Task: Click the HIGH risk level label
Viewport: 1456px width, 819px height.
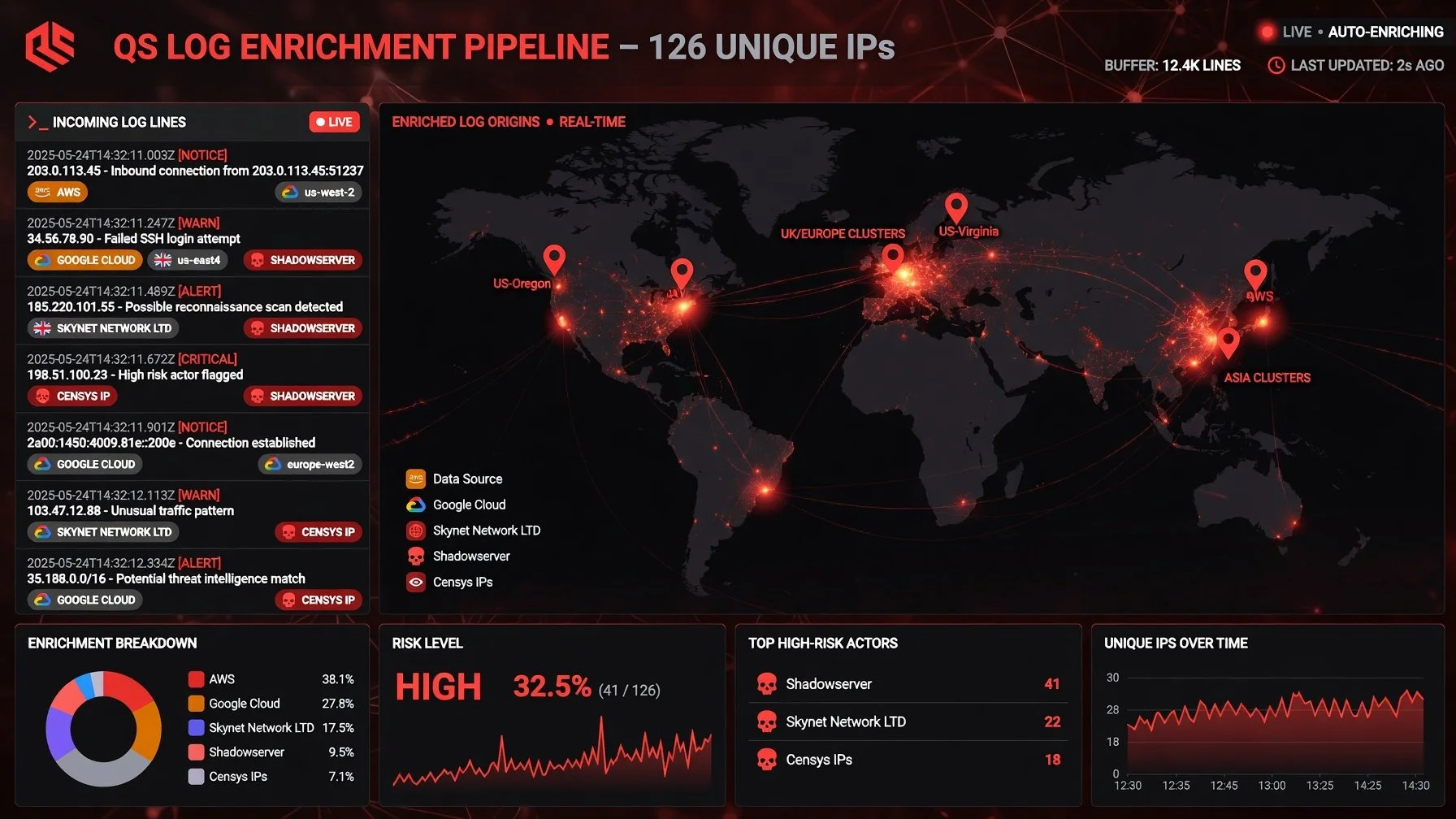Action: [x=439, y=687]
